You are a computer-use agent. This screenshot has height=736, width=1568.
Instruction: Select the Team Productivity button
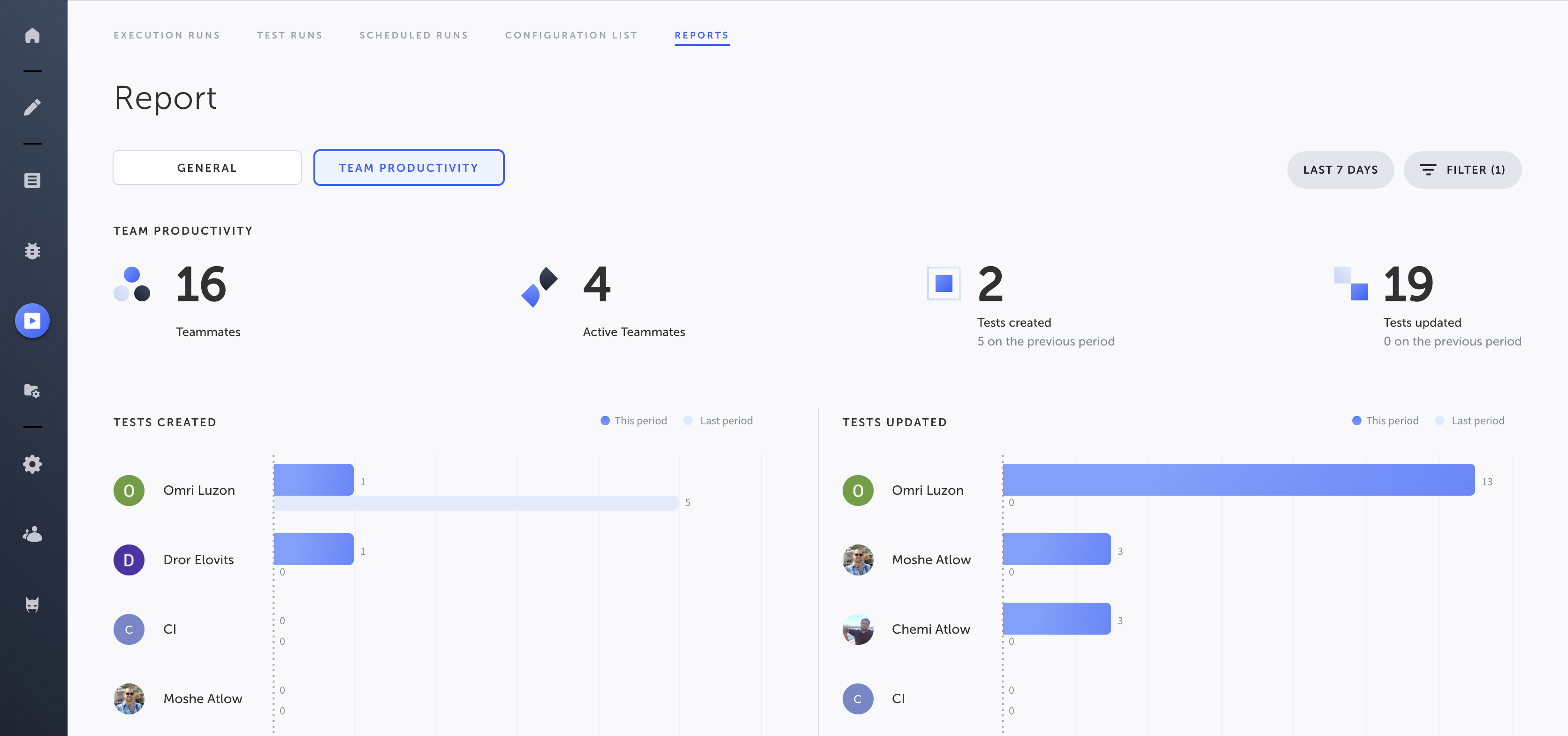point(409,168)
